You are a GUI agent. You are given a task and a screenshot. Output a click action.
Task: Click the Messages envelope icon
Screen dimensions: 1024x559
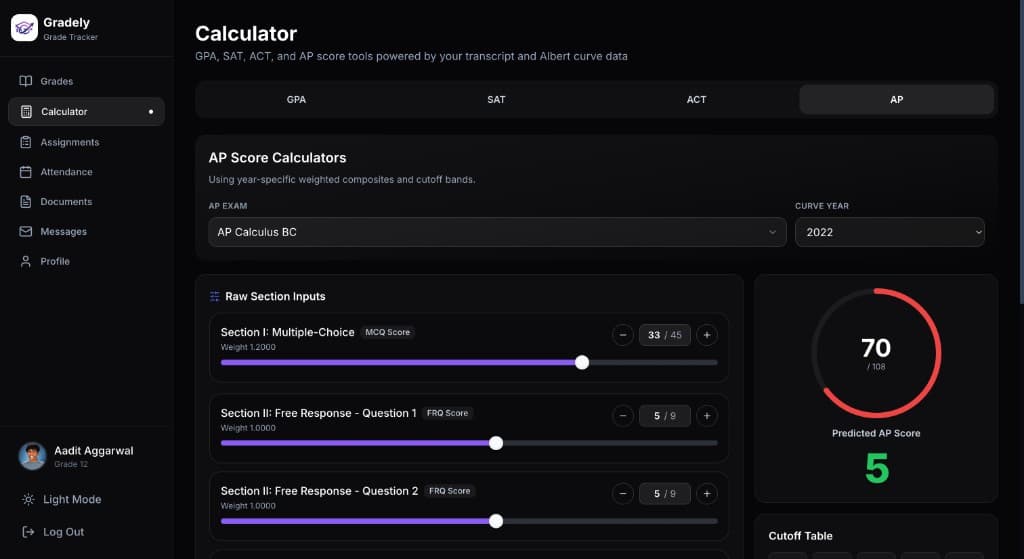point(25,231)
